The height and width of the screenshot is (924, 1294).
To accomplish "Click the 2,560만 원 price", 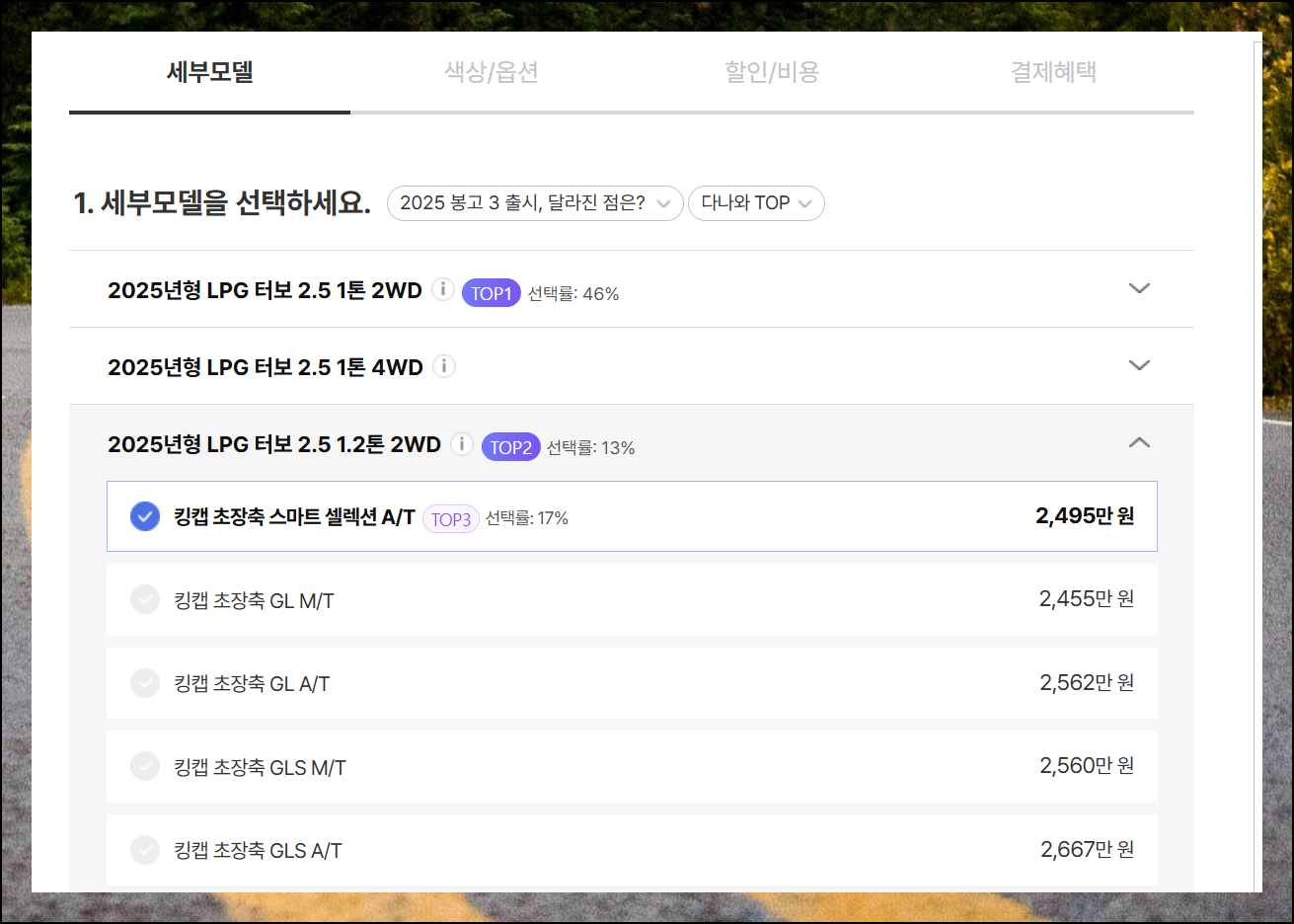I will click(1087, 766).
